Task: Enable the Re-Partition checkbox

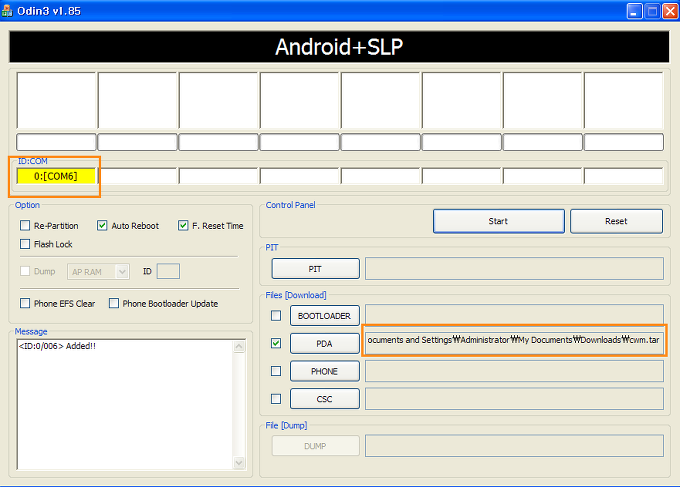Action: click(25, 226)
